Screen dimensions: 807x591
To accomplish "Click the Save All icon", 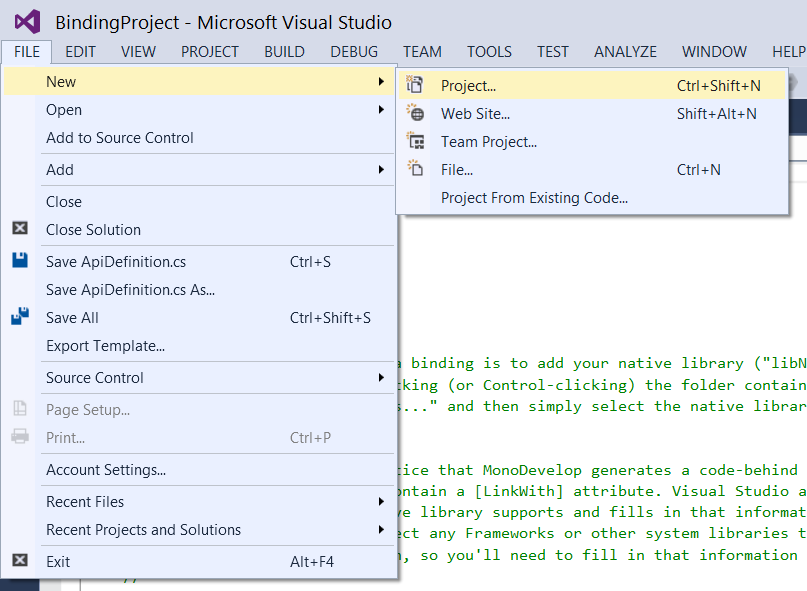I will coord(18,315).
